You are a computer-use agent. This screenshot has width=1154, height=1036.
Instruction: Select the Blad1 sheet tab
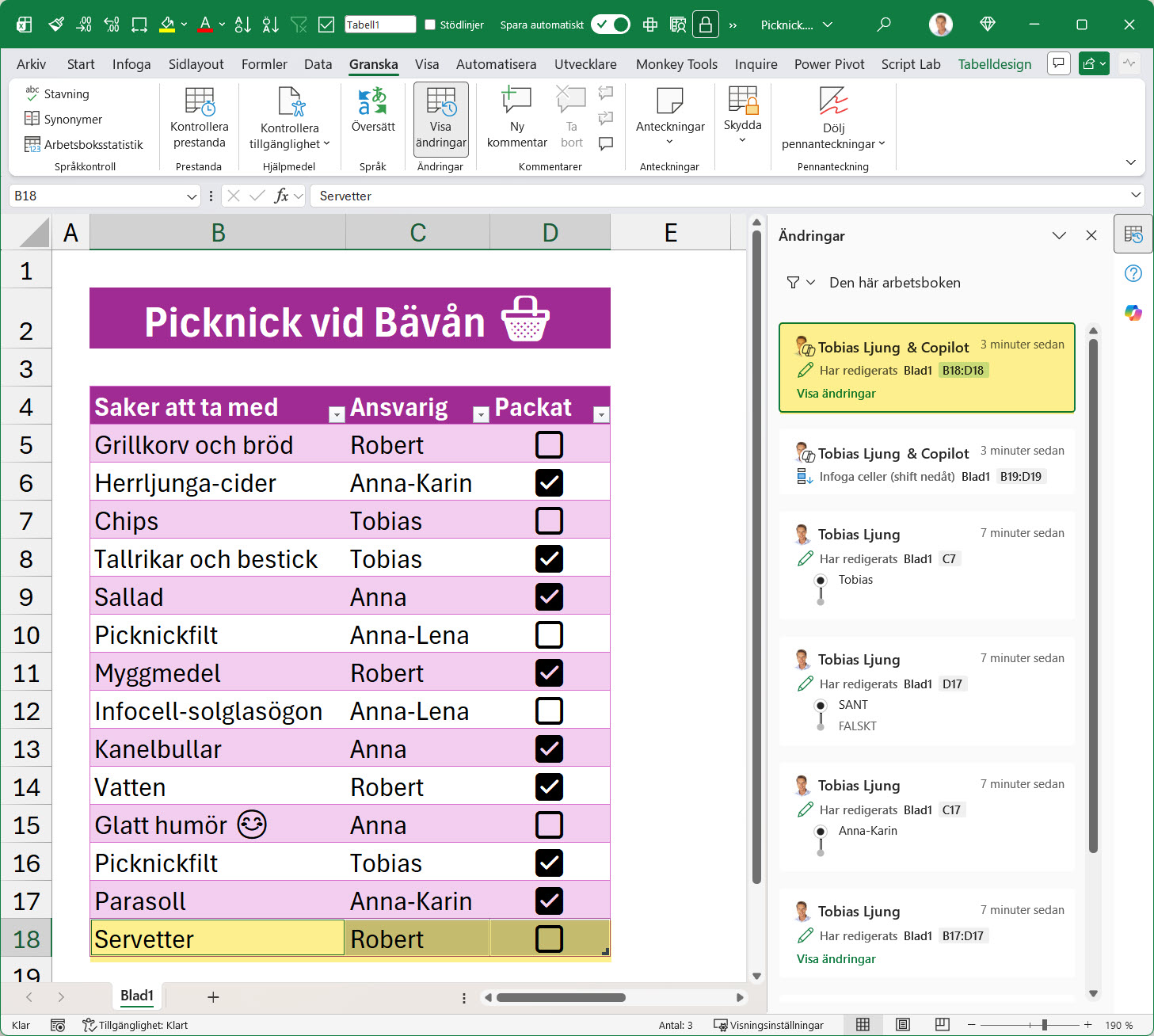pos(137,996)
